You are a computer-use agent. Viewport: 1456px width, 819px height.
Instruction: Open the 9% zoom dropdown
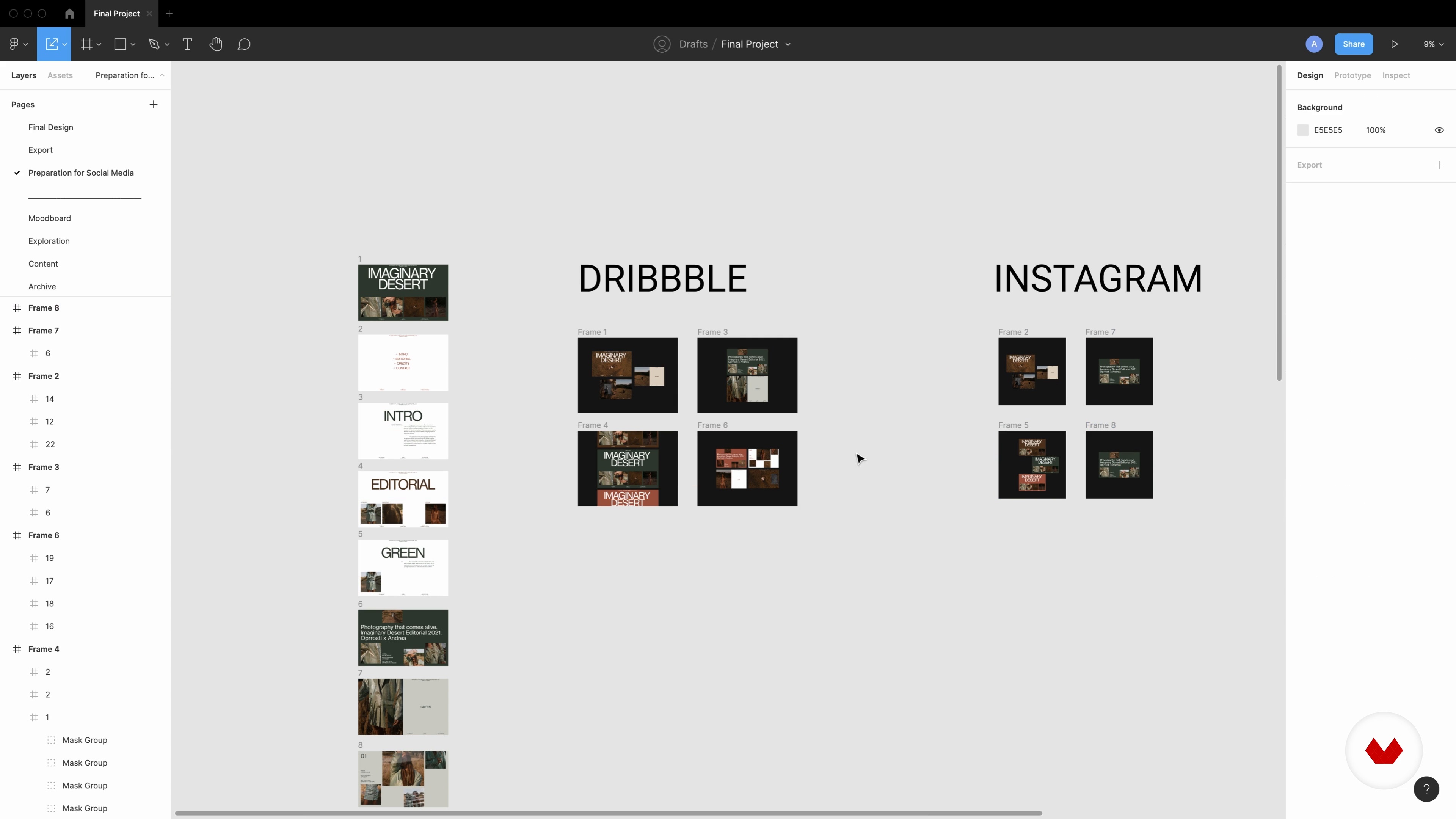coord(1433,44)
